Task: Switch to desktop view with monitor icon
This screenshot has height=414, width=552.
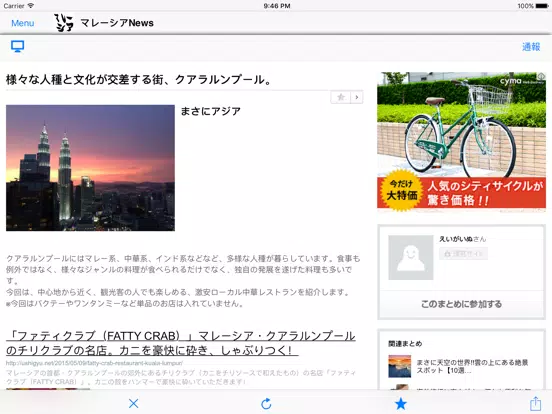Action: point(17,46)
